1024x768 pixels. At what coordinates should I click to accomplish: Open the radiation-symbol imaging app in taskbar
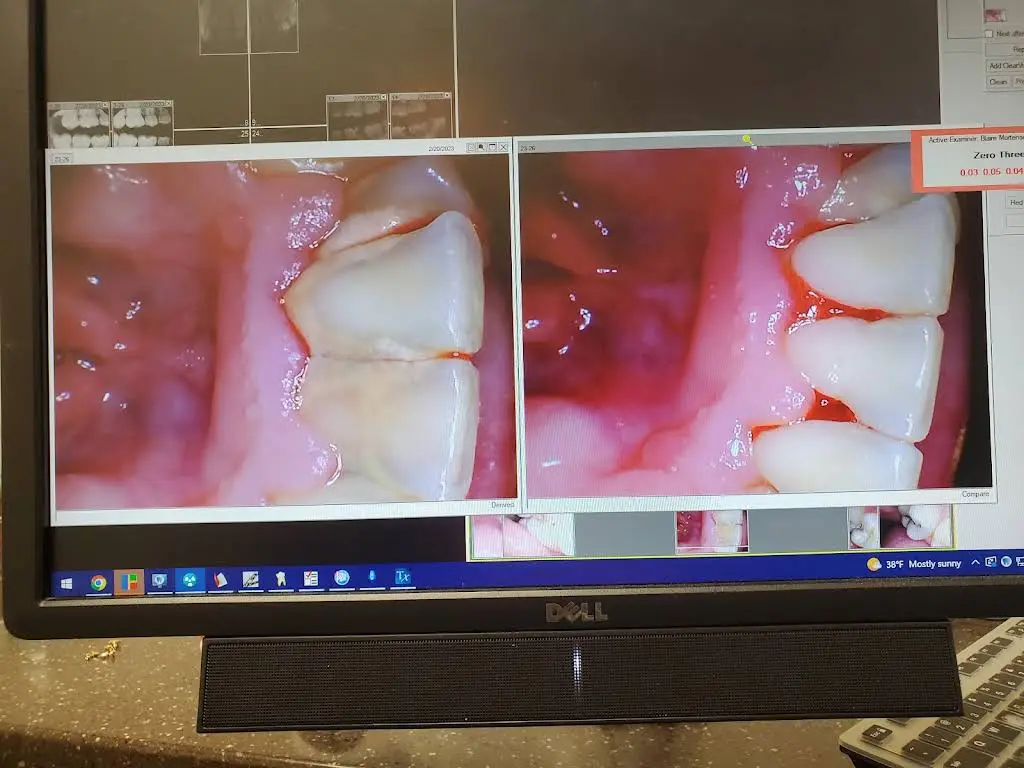coord(189,580)
